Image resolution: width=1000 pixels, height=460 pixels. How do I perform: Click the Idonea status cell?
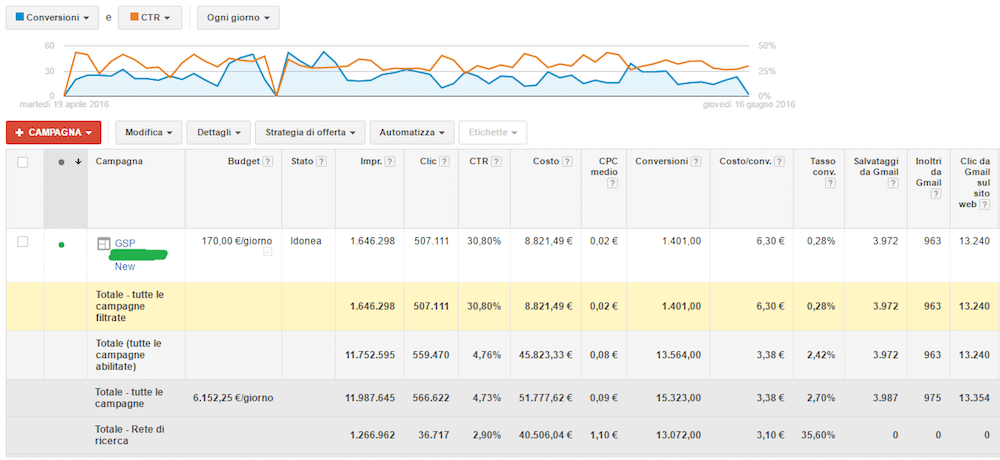tap(305, 241)
